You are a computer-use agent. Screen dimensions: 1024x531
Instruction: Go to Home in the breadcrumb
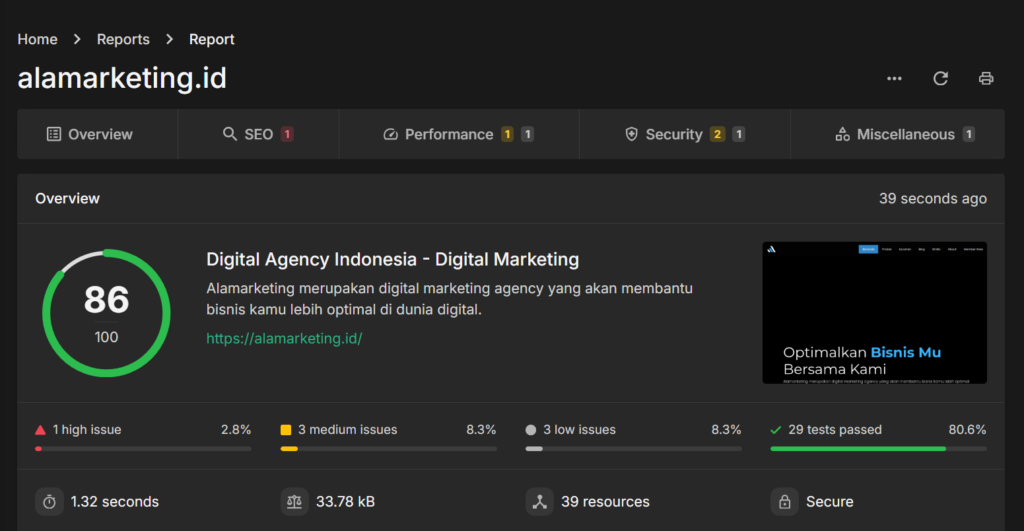click(37, 39)
